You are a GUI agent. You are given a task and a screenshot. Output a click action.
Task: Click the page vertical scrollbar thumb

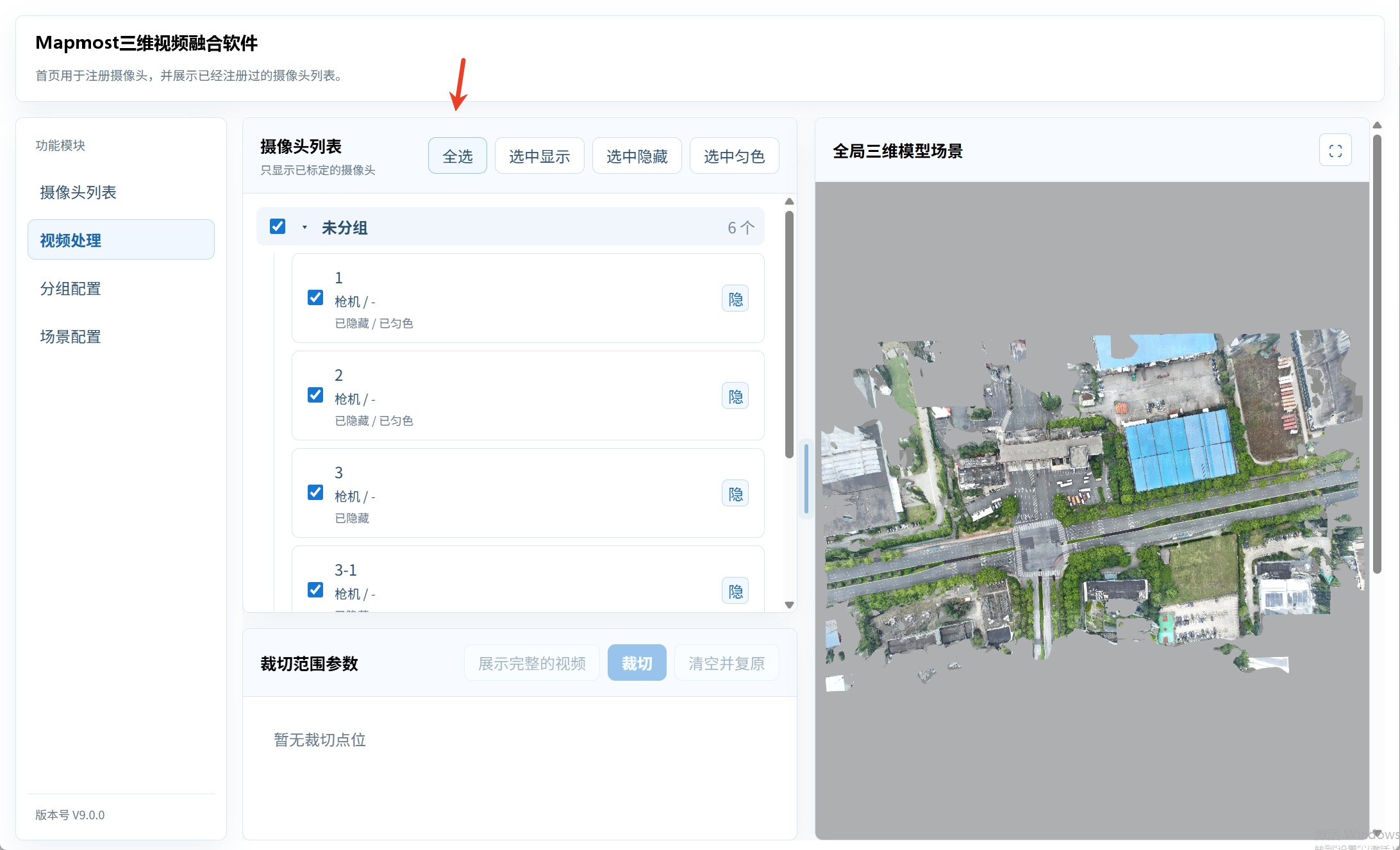(1377, 353)
